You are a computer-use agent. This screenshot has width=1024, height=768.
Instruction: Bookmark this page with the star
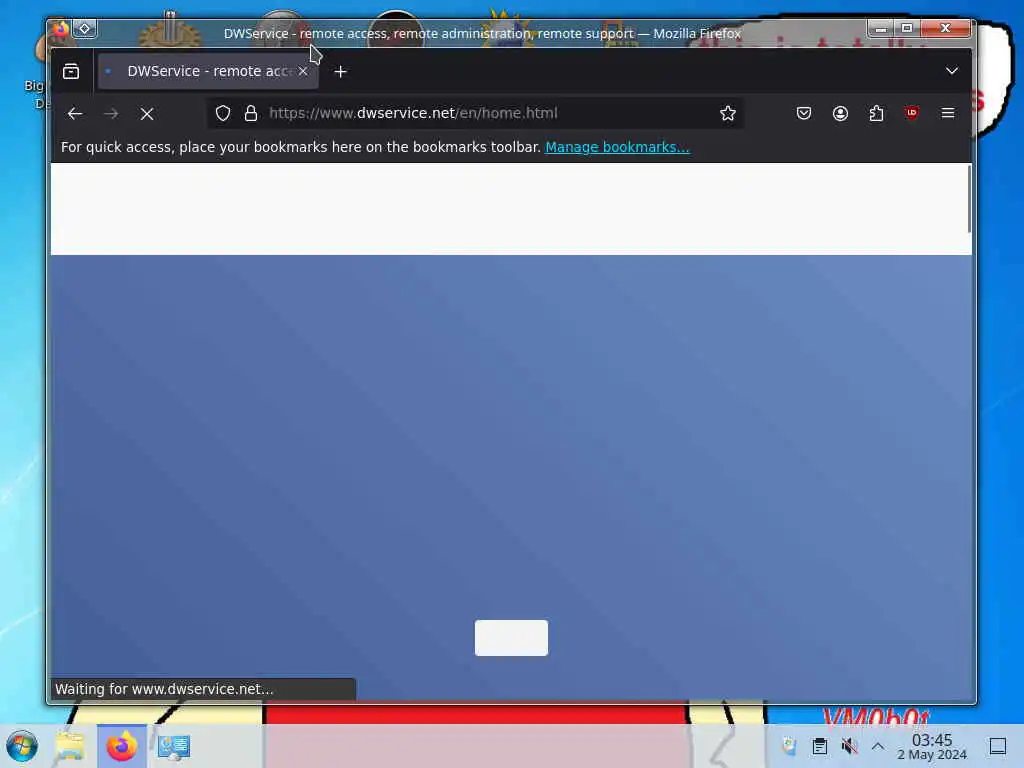(x=728, y=113)
